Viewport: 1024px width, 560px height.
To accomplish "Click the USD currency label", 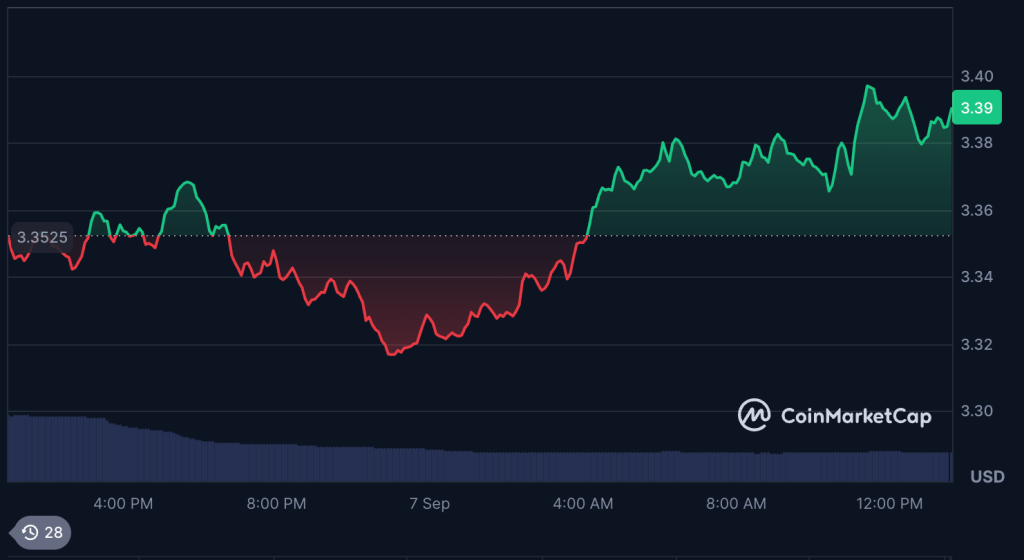I will (987, 476).
